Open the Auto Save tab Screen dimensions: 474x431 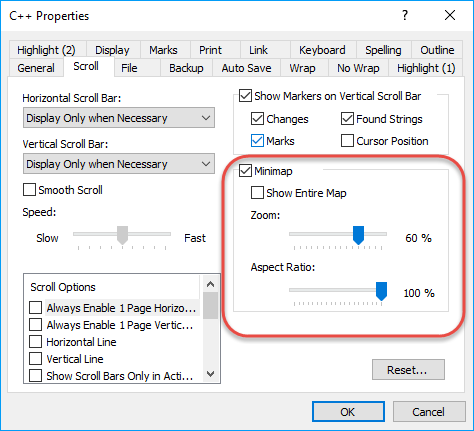[246, 68]
